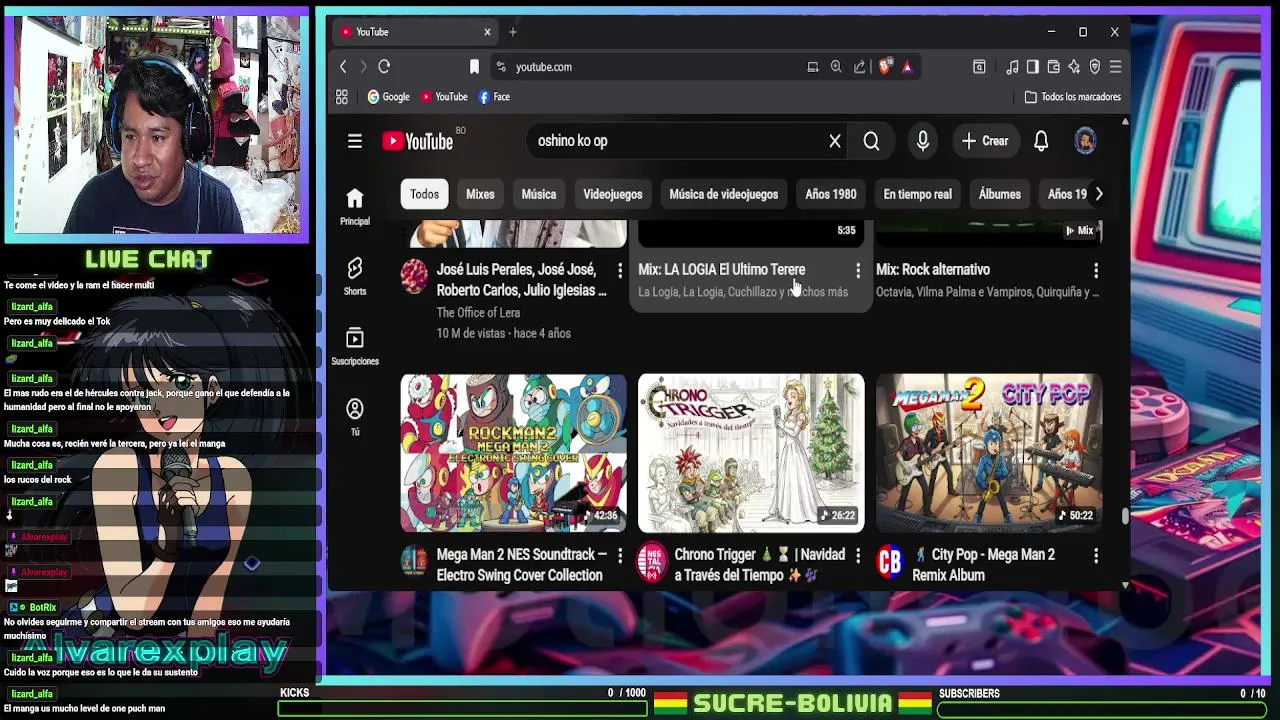Open options for Mega Man 2 NES Soundtrack

tap(620, 555)
